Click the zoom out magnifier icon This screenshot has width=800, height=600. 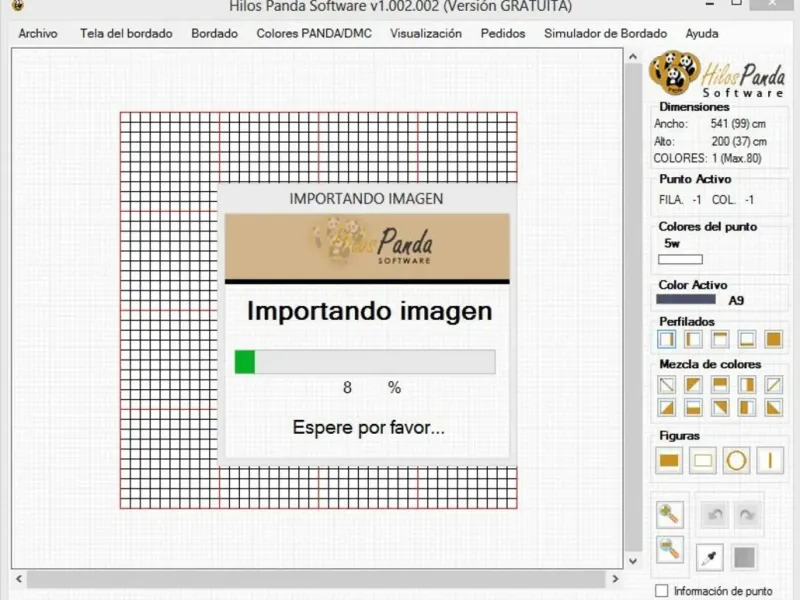[669, 549]
